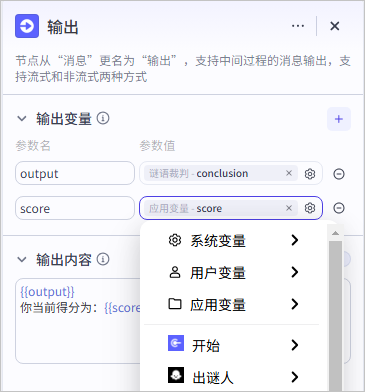Select 开始 node in the variable menu

(233, 345)
